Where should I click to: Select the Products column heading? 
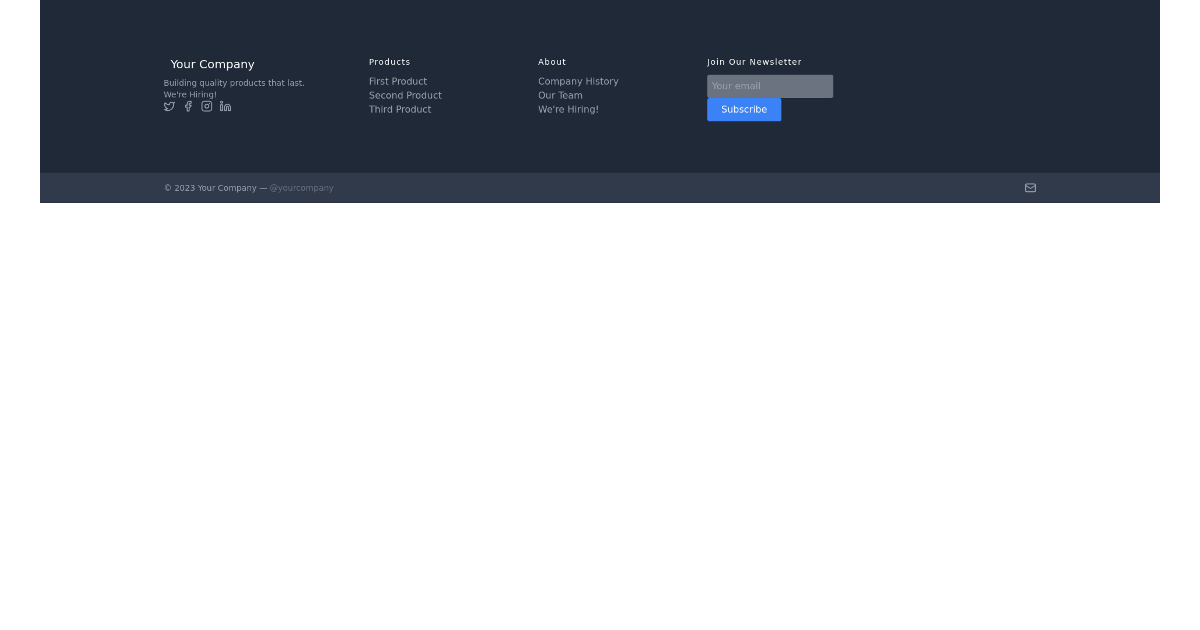(x=389, y=61)
